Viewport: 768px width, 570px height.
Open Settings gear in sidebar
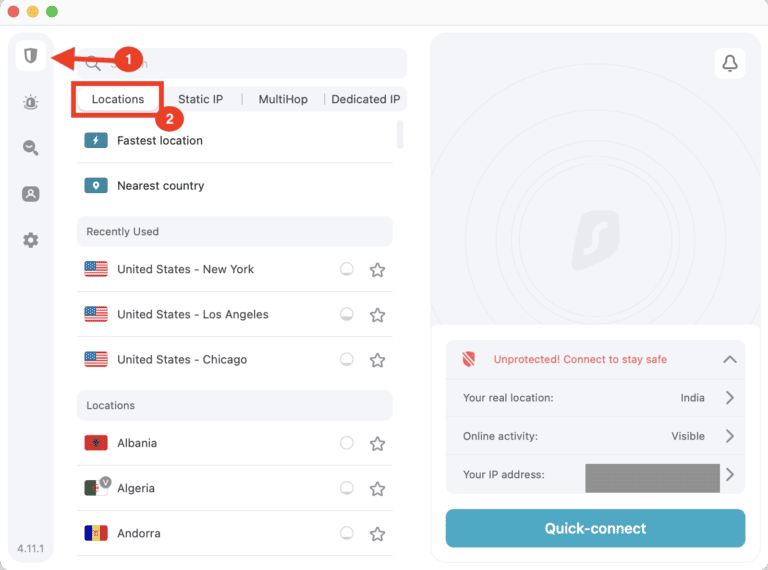coord(31,240)
